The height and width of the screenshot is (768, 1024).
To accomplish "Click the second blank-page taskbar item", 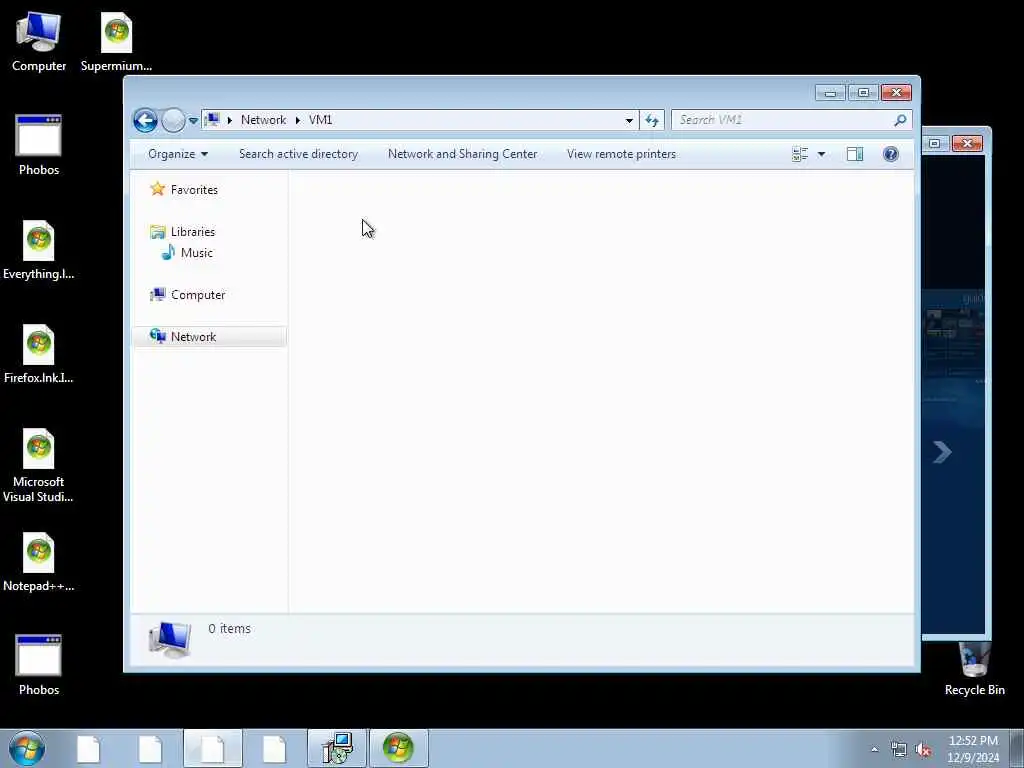I will point(150,748).
